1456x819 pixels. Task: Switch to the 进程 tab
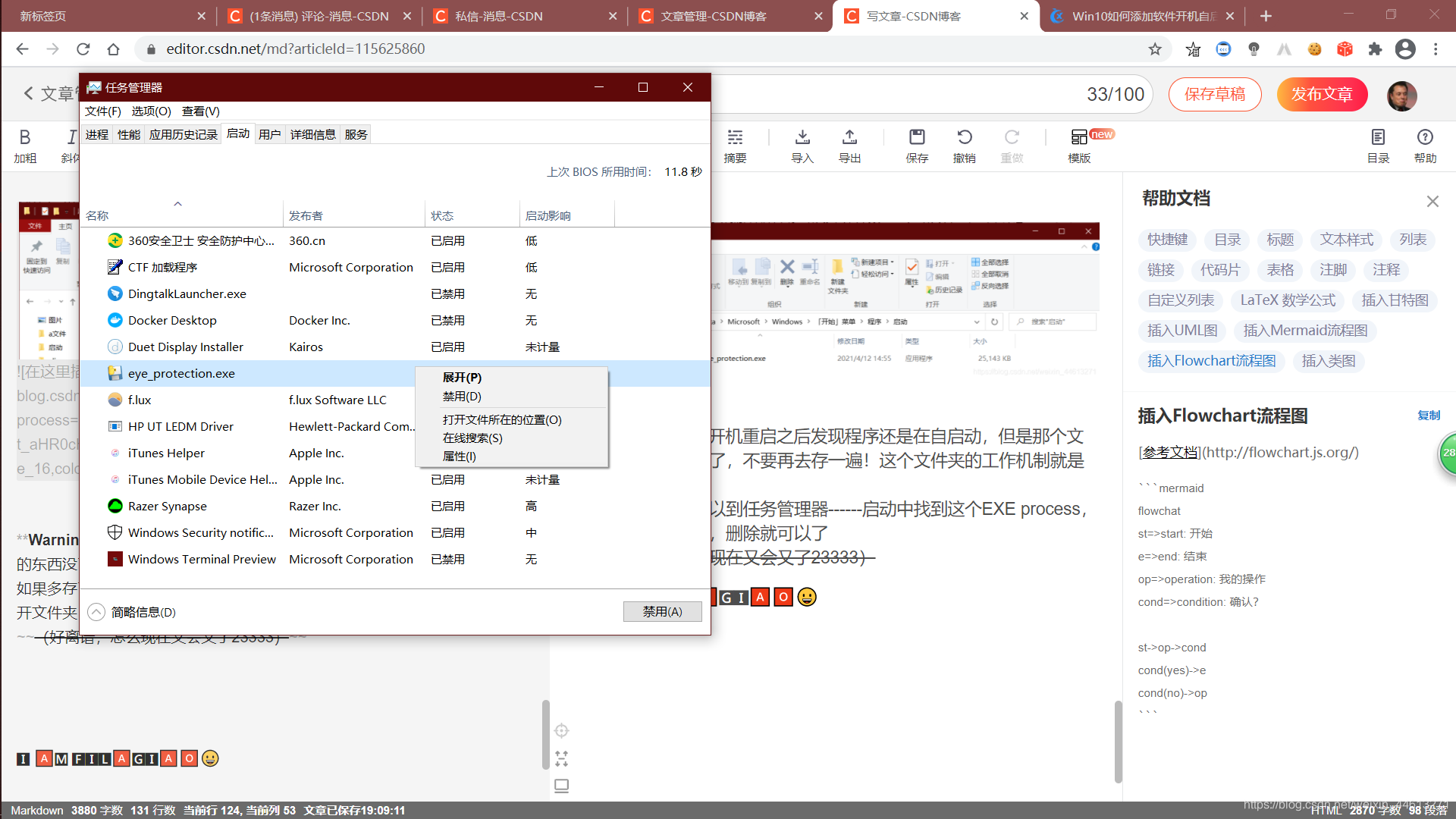coord(96,134)
